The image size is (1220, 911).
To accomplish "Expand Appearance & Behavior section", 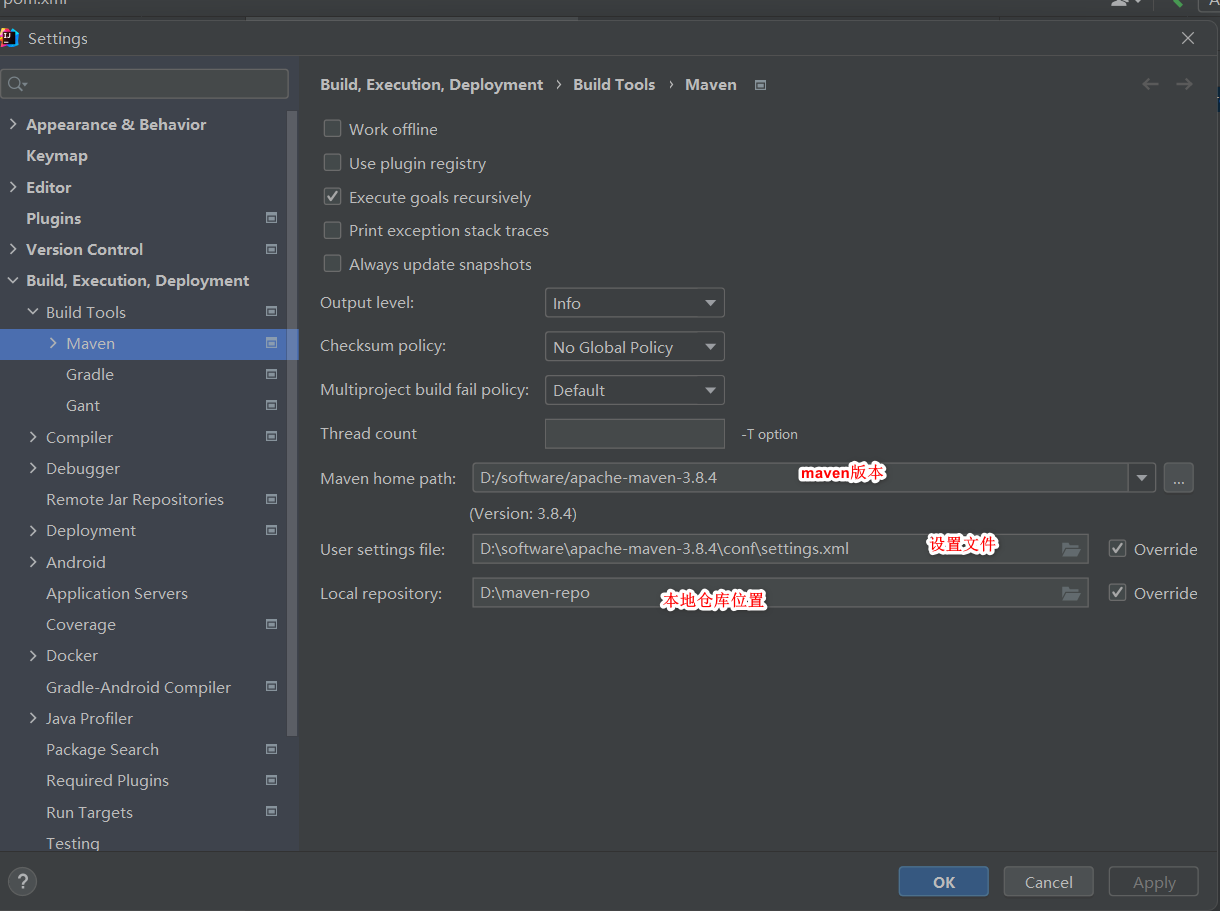I will tap(13, 124).
